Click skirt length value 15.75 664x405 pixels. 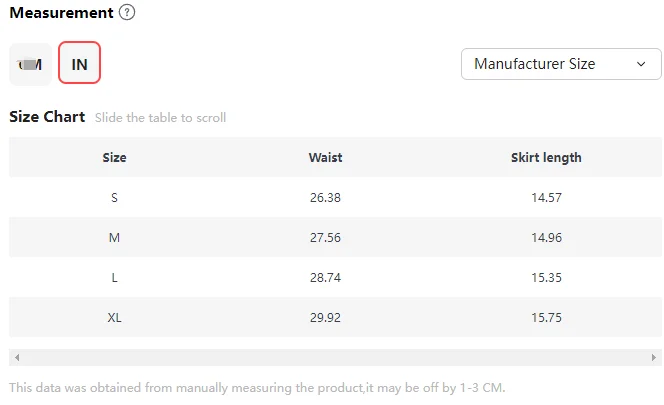(x=546, y=317)
